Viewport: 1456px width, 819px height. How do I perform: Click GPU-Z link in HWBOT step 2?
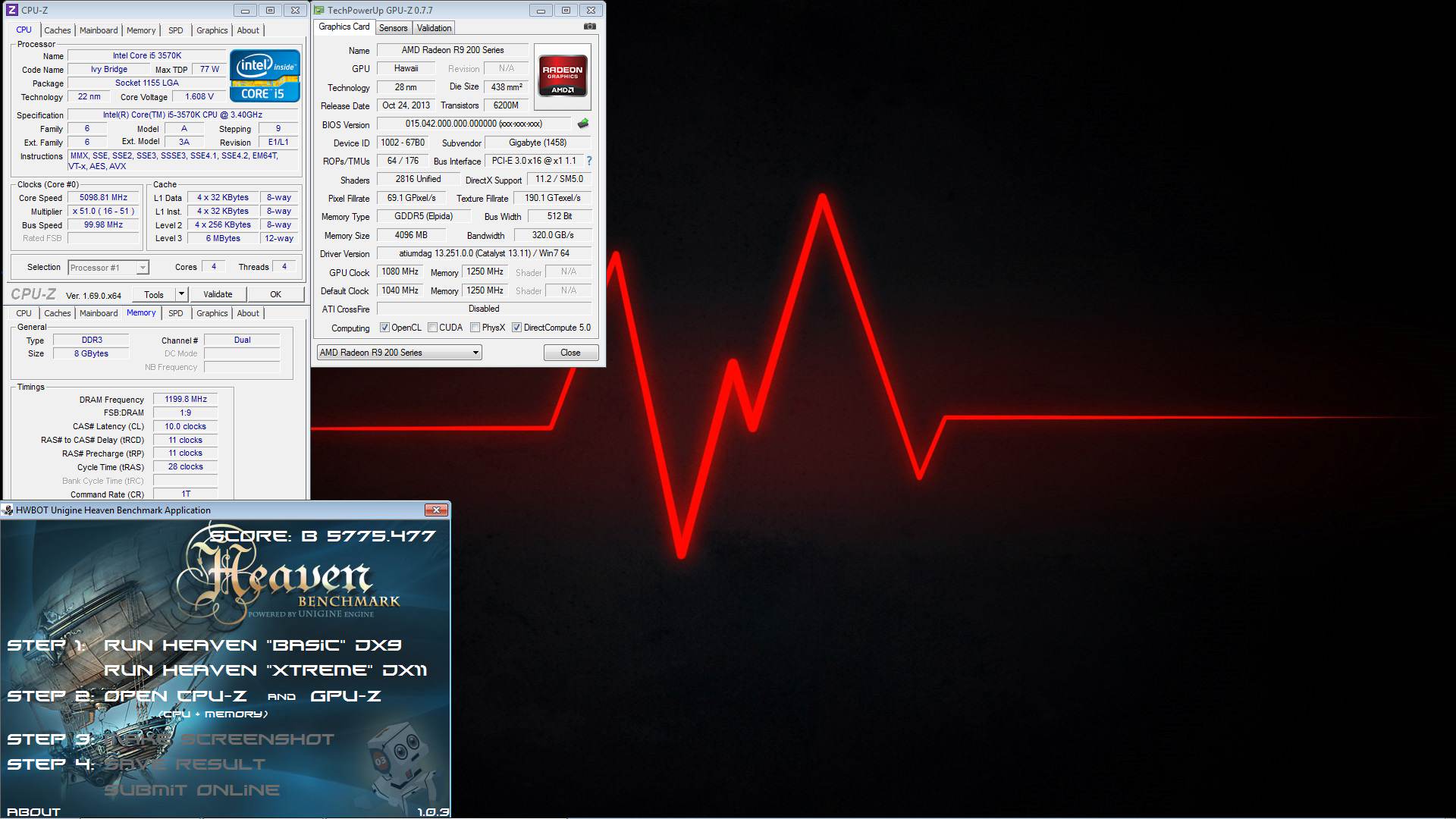click(x=346, y=696)
